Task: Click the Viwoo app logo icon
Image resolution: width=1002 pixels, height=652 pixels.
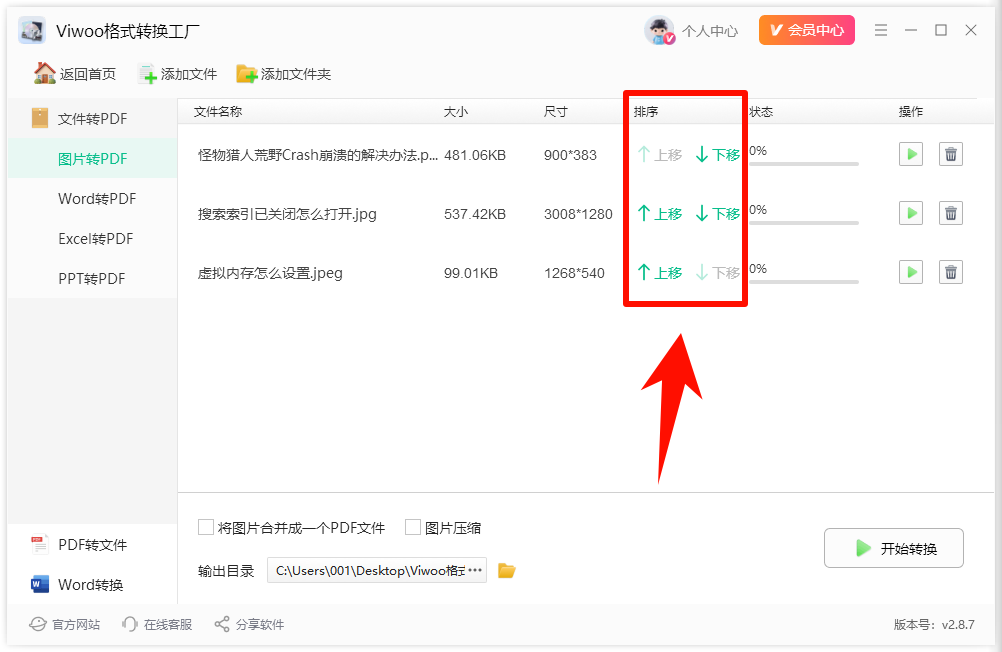Action: tap(32, 31)
